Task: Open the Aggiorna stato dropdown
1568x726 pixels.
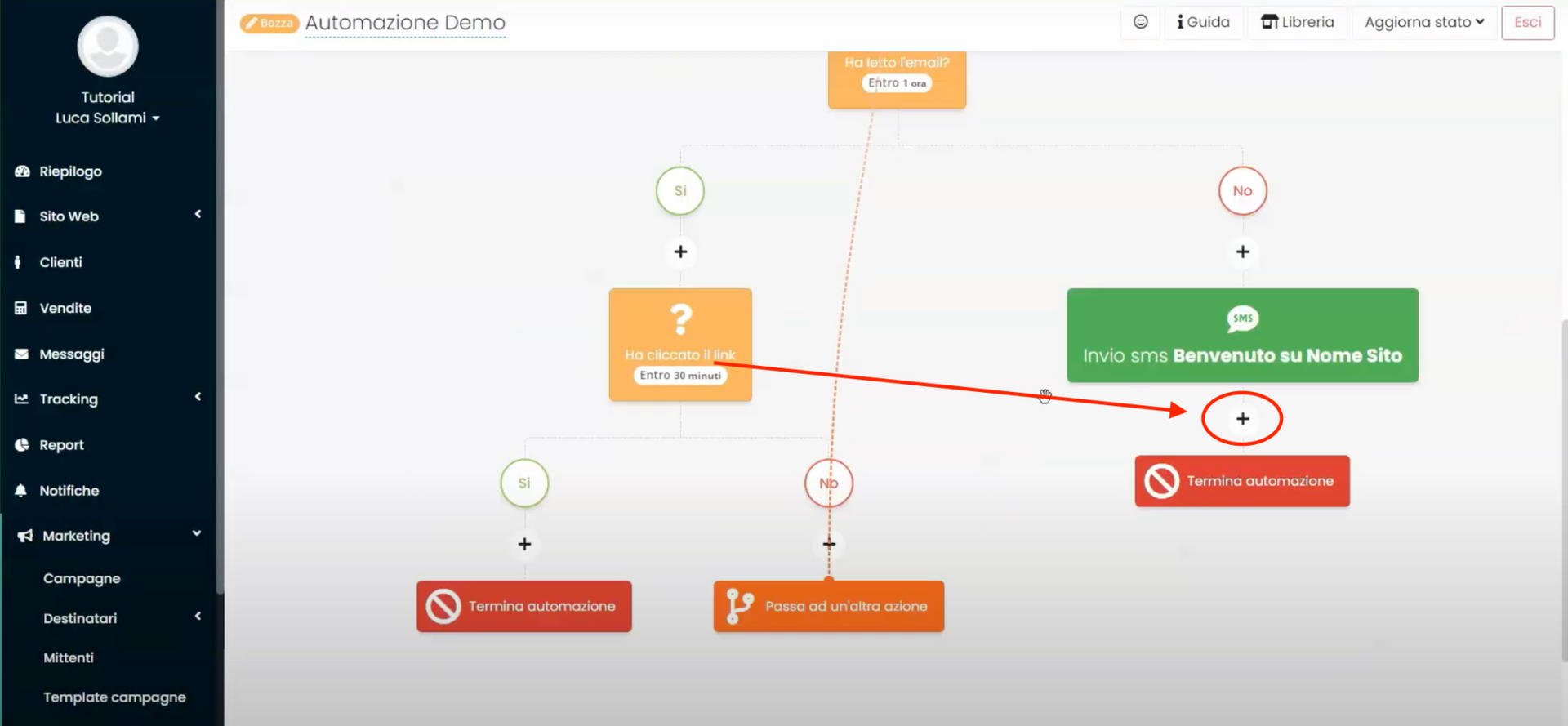Action: 1423,22
